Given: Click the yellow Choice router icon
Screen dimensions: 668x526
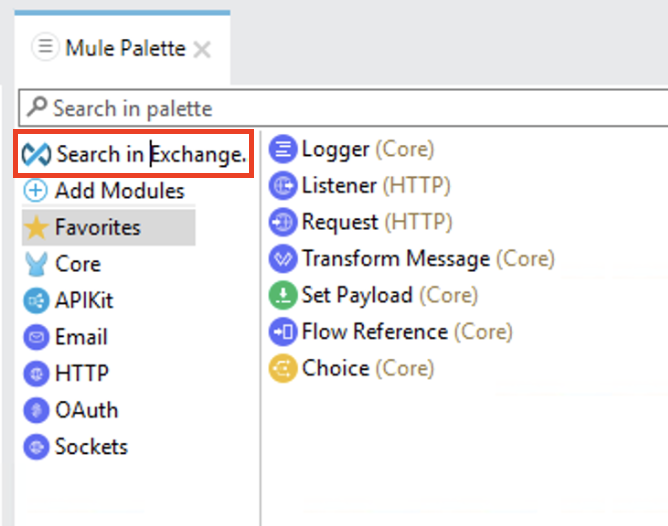Looking at the screenshot, I should (282, 368).
